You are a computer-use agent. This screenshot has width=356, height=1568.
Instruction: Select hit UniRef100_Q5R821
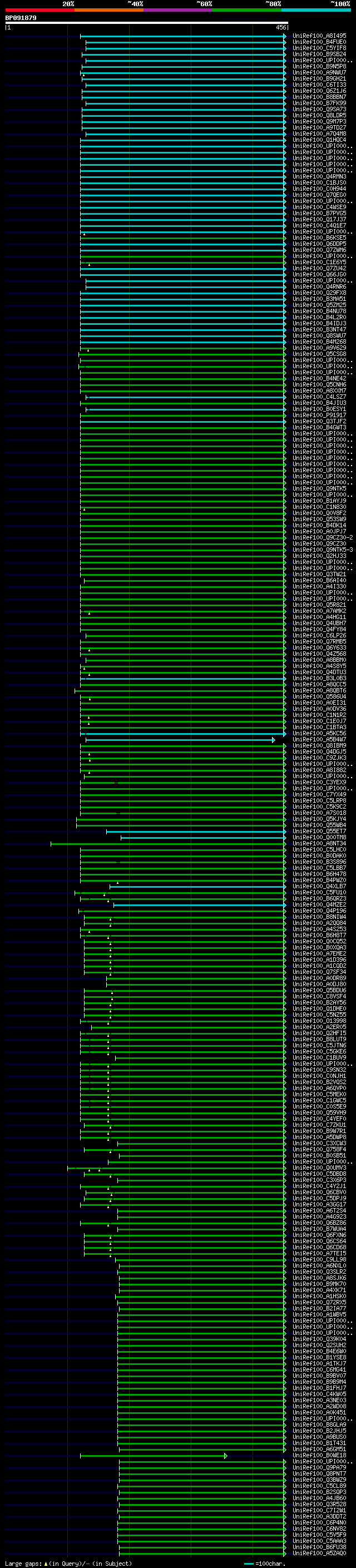tap(319, 605)
